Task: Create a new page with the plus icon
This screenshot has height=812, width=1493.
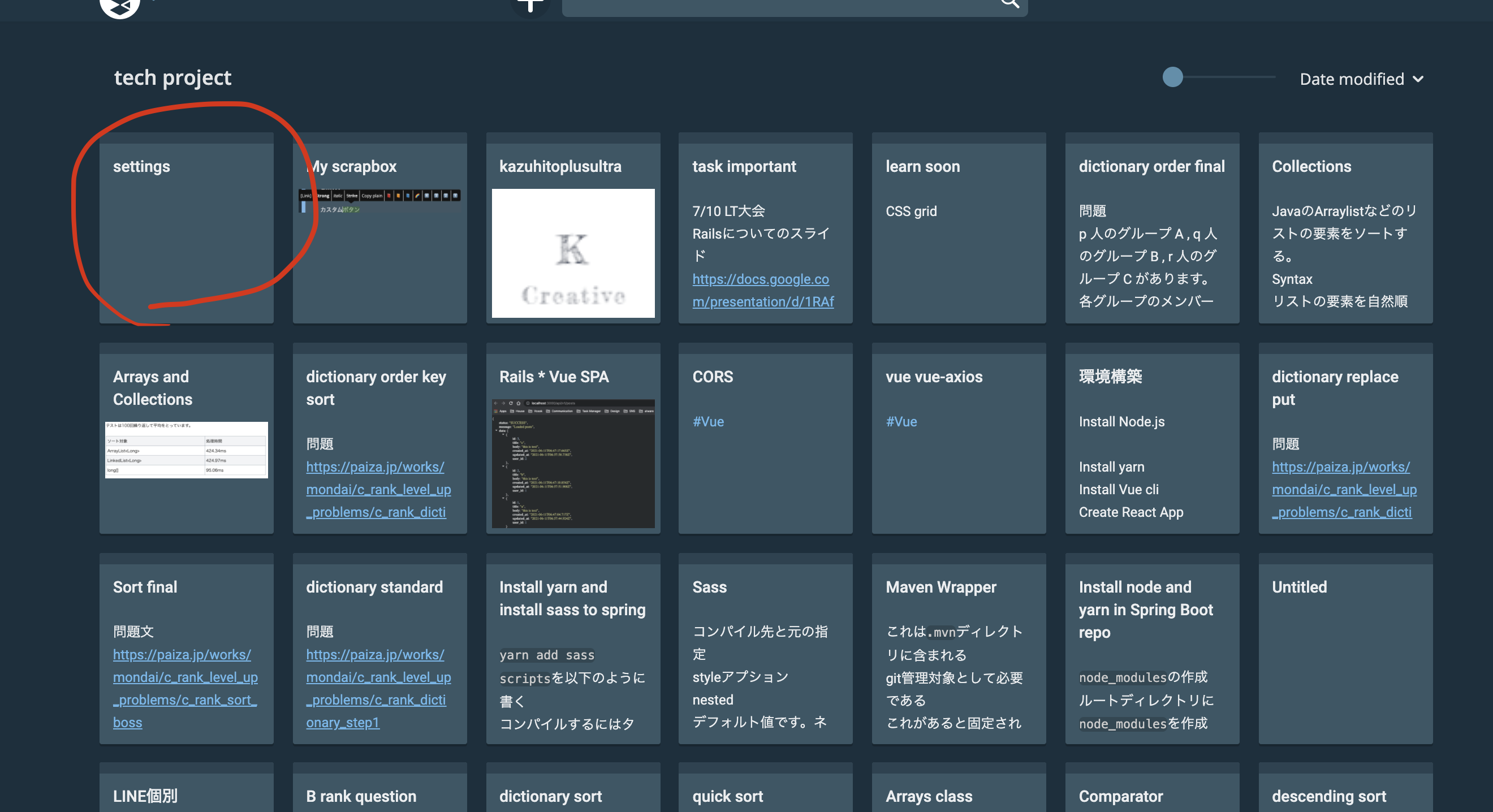Action: pos(529,6)
